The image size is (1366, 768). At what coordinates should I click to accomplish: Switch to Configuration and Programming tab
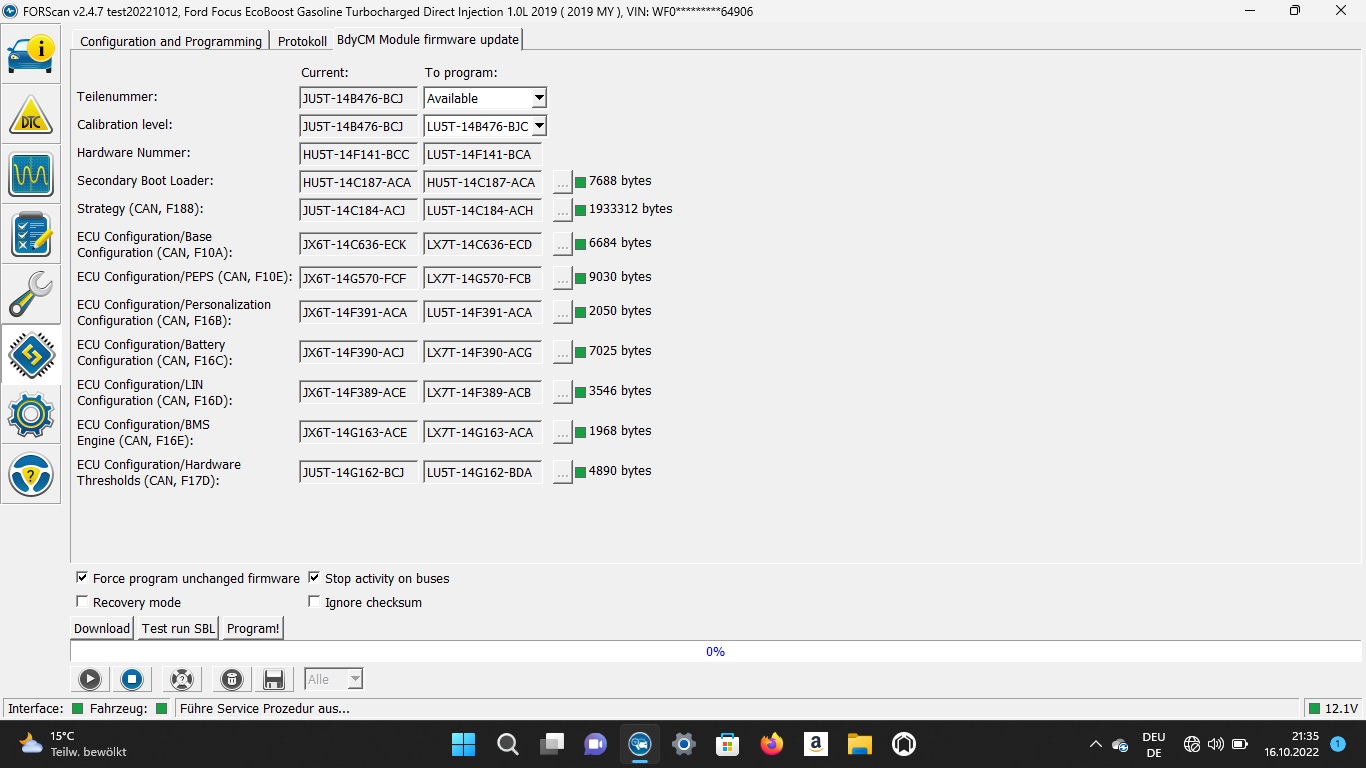[x=171, y=41]
